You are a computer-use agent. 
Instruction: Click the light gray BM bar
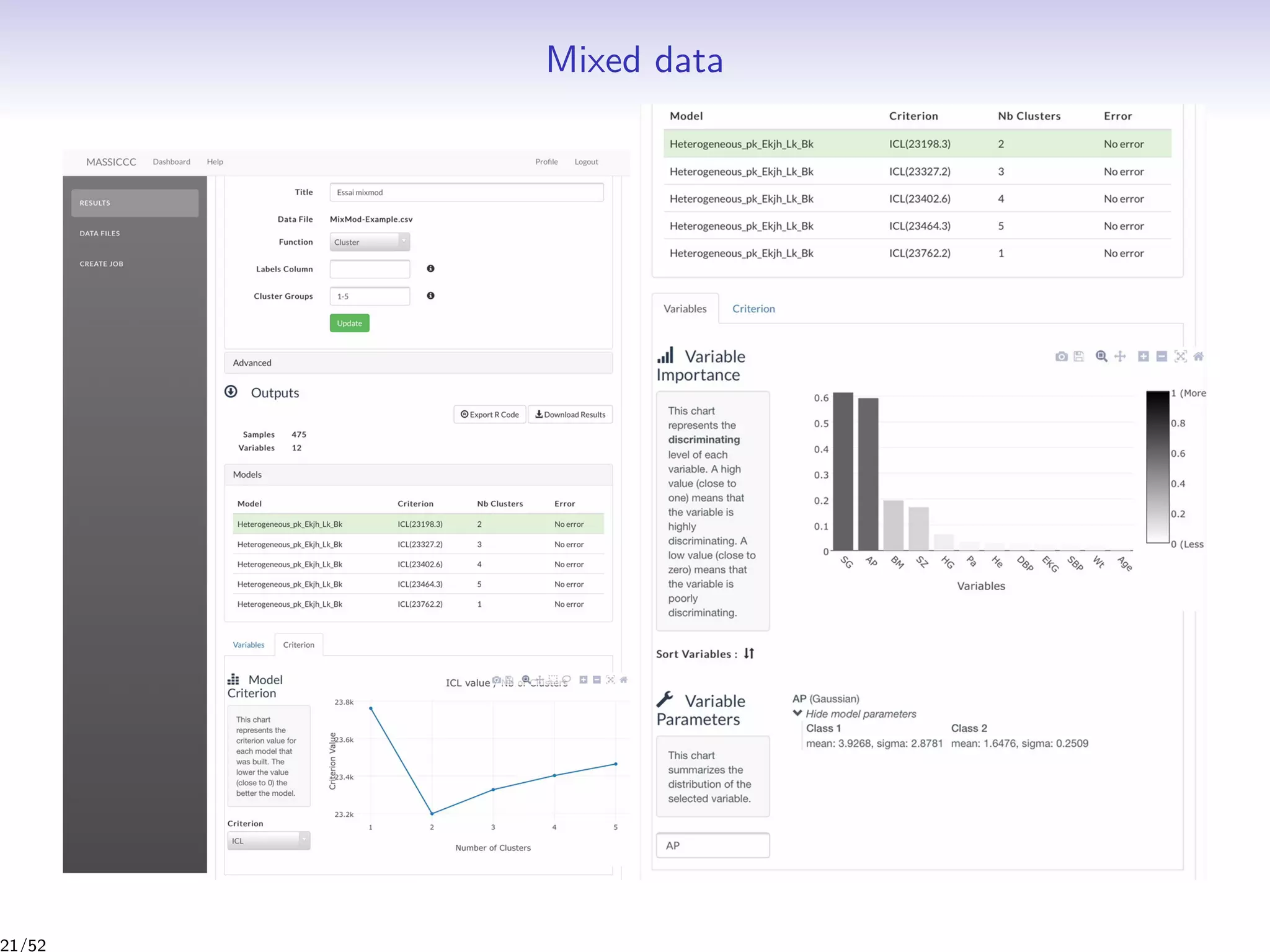[x=894, y=525]
